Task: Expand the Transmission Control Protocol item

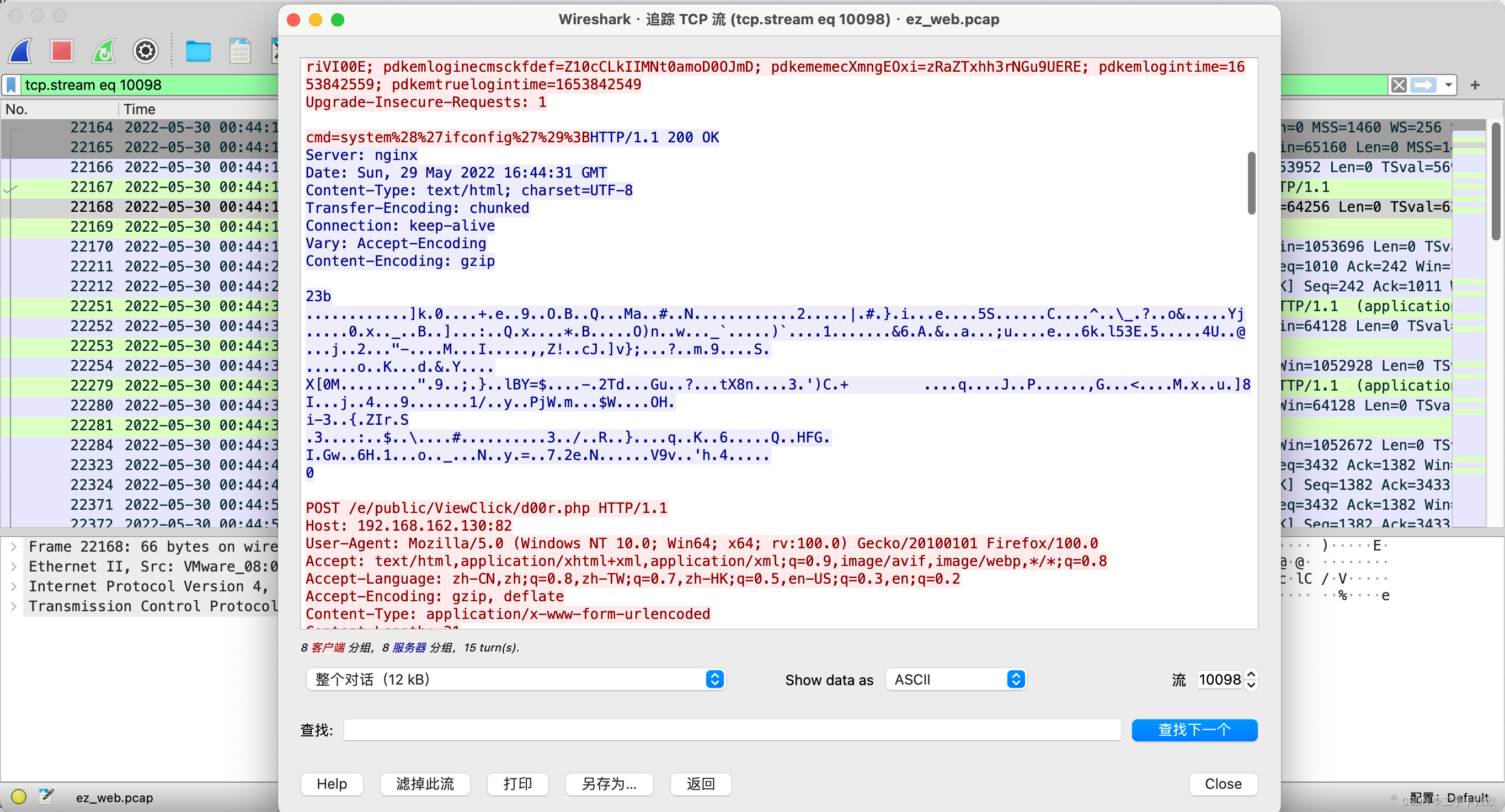Action: 13,606
